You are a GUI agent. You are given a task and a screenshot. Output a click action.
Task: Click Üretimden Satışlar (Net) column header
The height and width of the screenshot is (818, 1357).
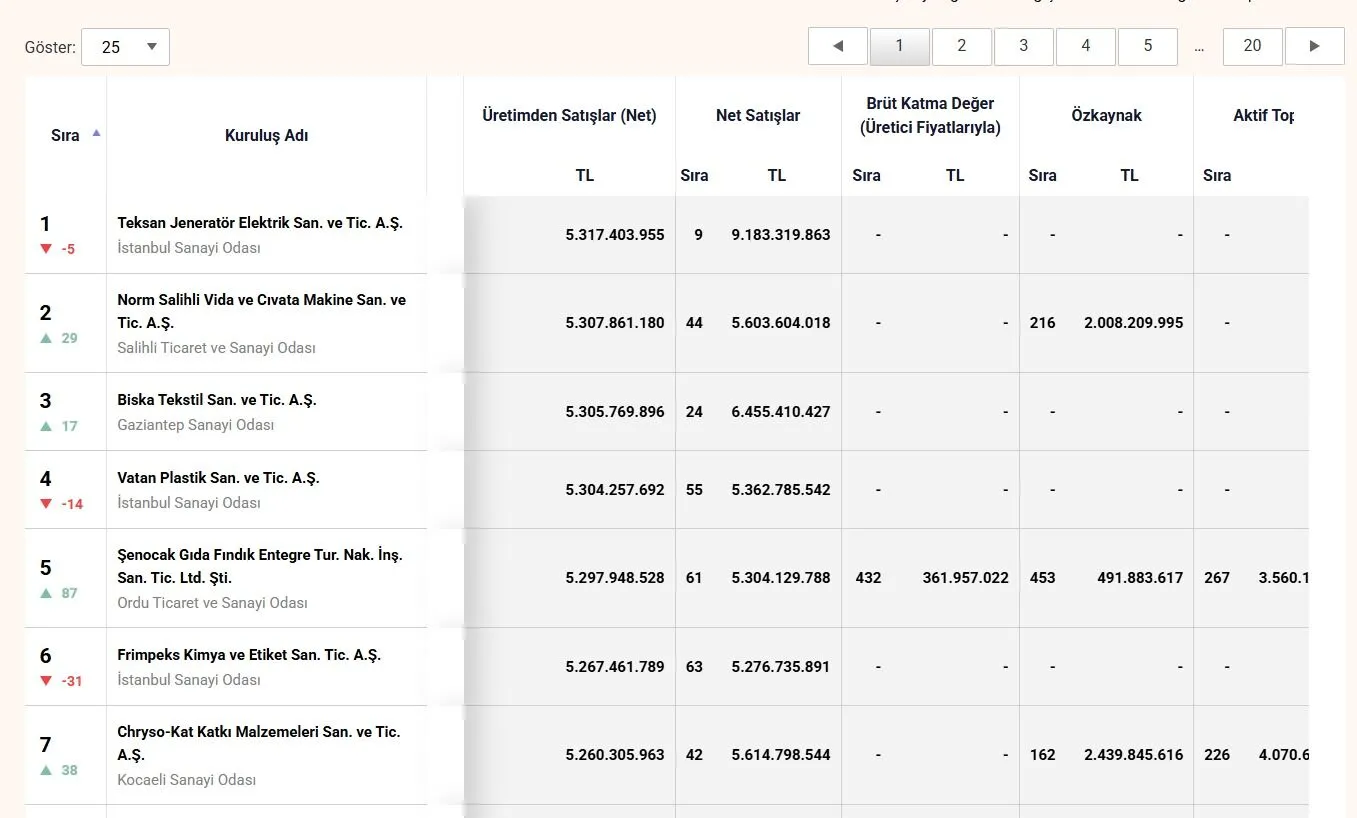[569, 116]
